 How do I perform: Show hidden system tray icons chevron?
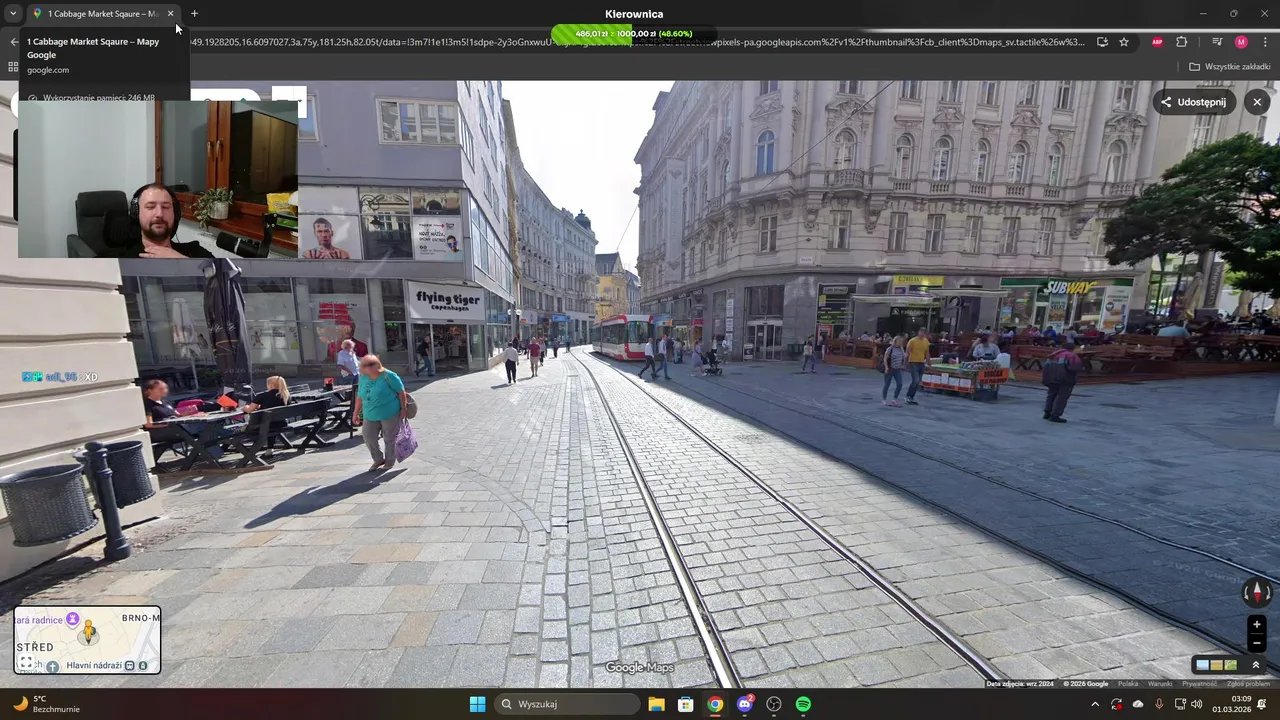pyautogui.click(x=1095, y=704)
